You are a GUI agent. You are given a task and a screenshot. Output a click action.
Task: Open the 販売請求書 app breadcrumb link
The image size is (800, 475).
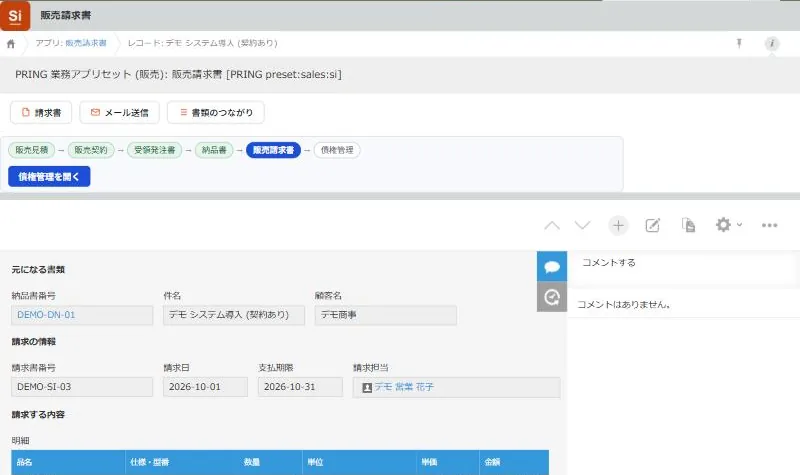tap(86, 43)
